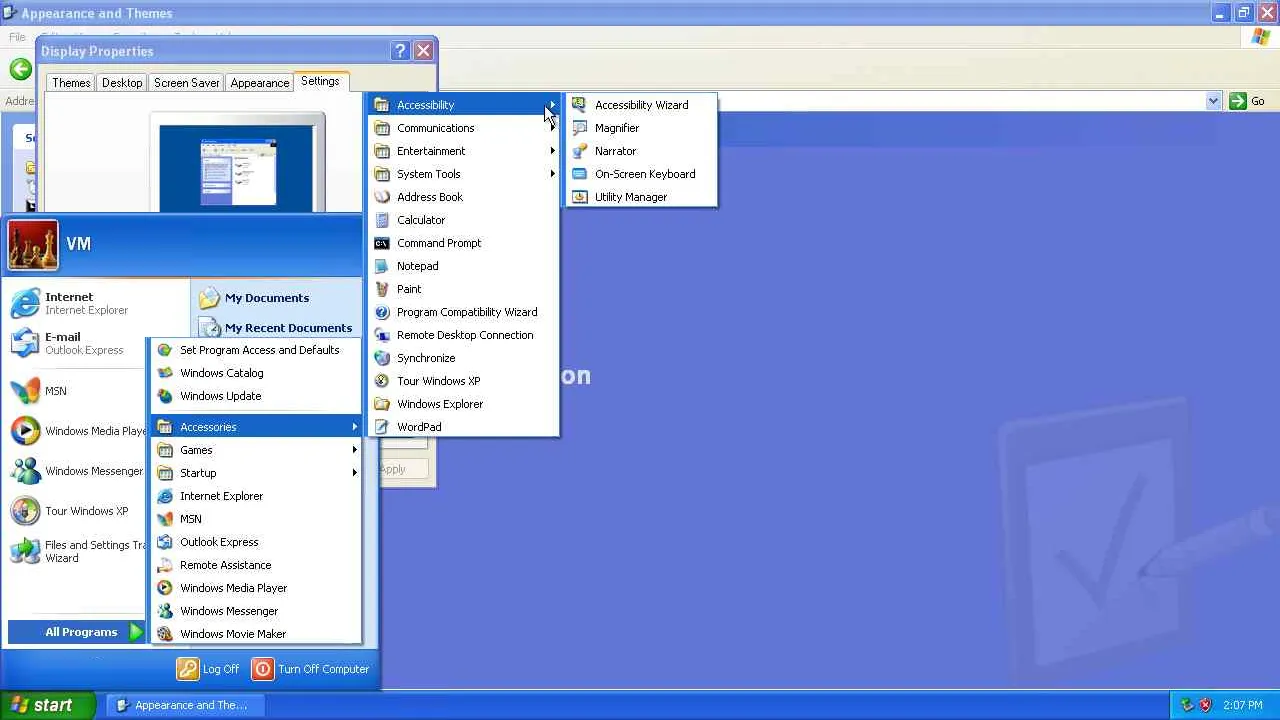Expand the Accessories folder
This screenshot has width=1280, height=720.
point(256,427)
